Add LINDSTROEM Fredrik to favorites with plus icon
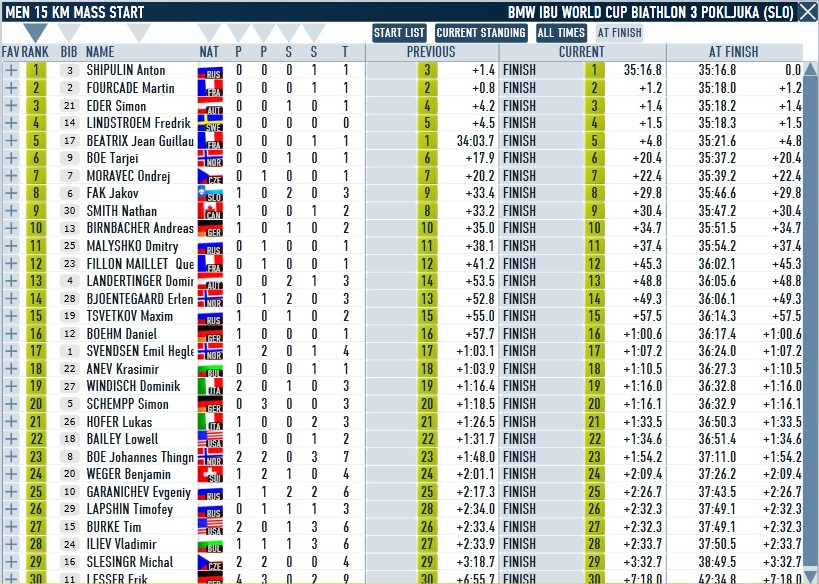819x584 pixels. pos(10,123)
